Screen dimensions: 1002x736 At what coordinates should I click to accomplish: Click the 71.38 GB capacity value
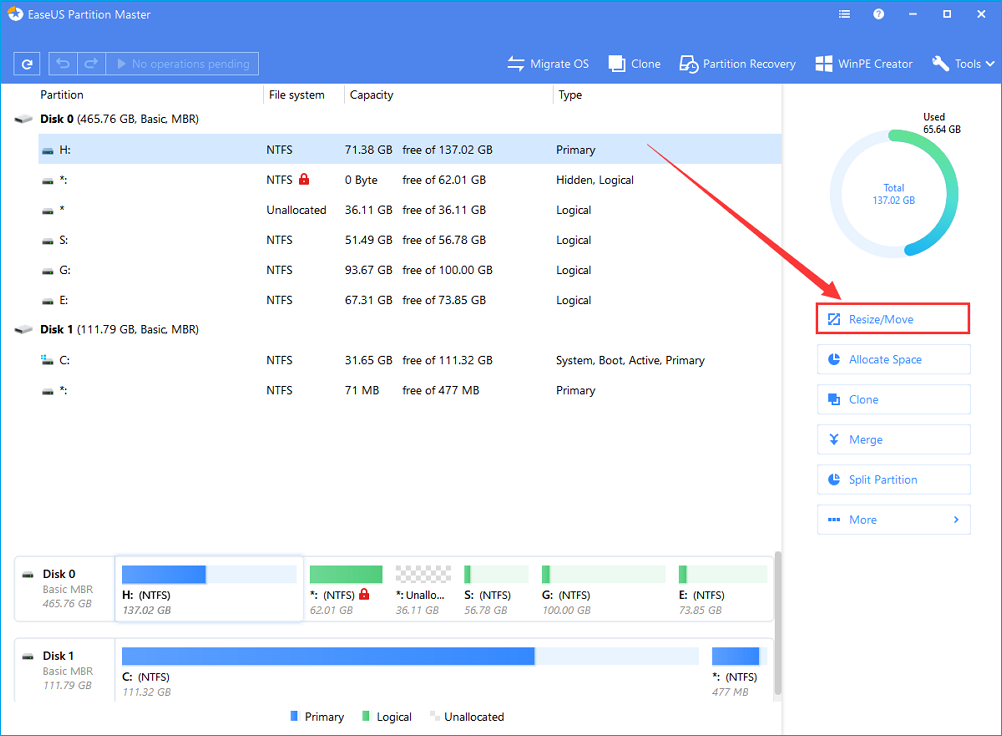369,150
